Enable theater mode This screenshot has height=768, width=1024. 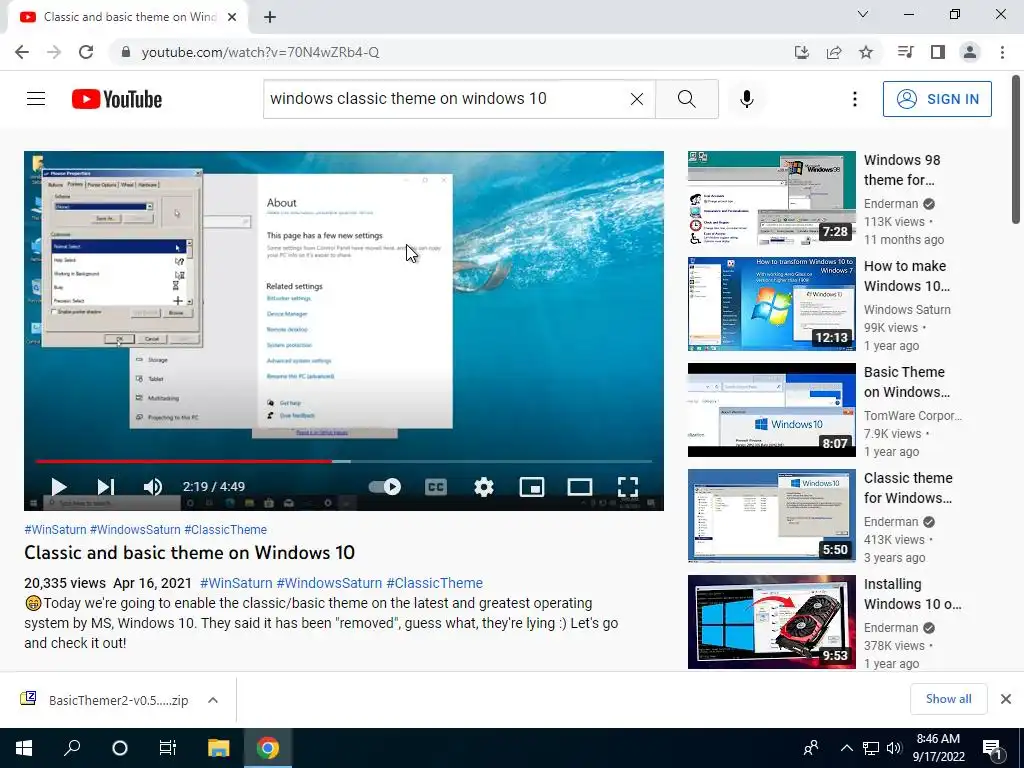580,487
